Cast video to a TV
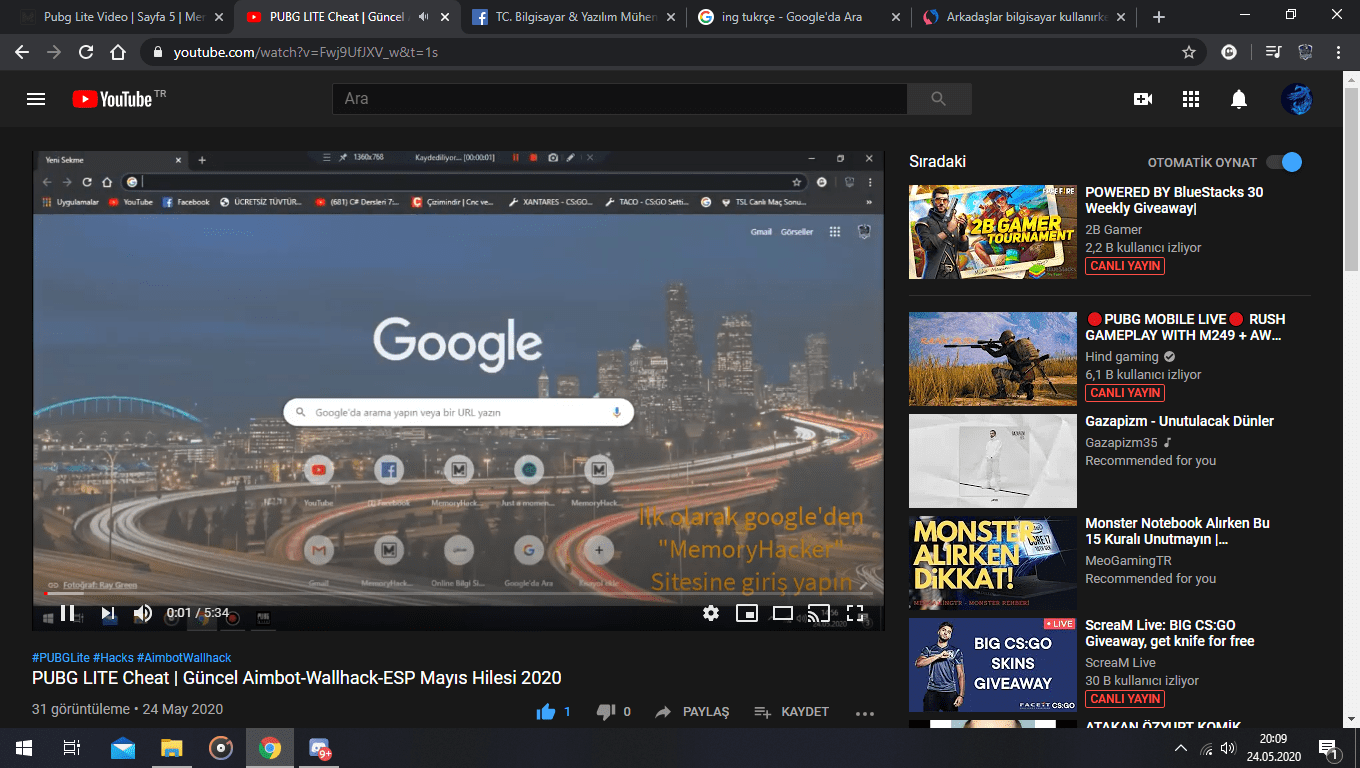 click(x=819, y=613)
